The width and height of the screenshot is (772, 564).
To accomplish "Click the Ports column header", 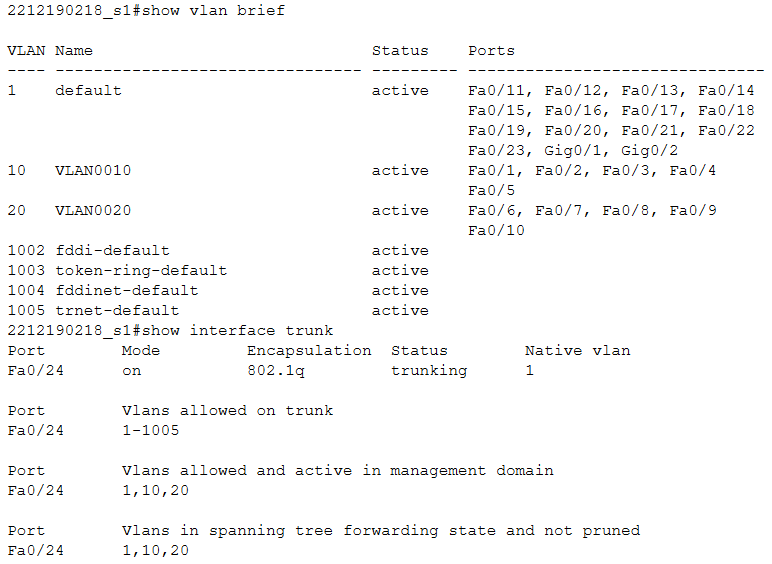I will click(x=491, y=50).
